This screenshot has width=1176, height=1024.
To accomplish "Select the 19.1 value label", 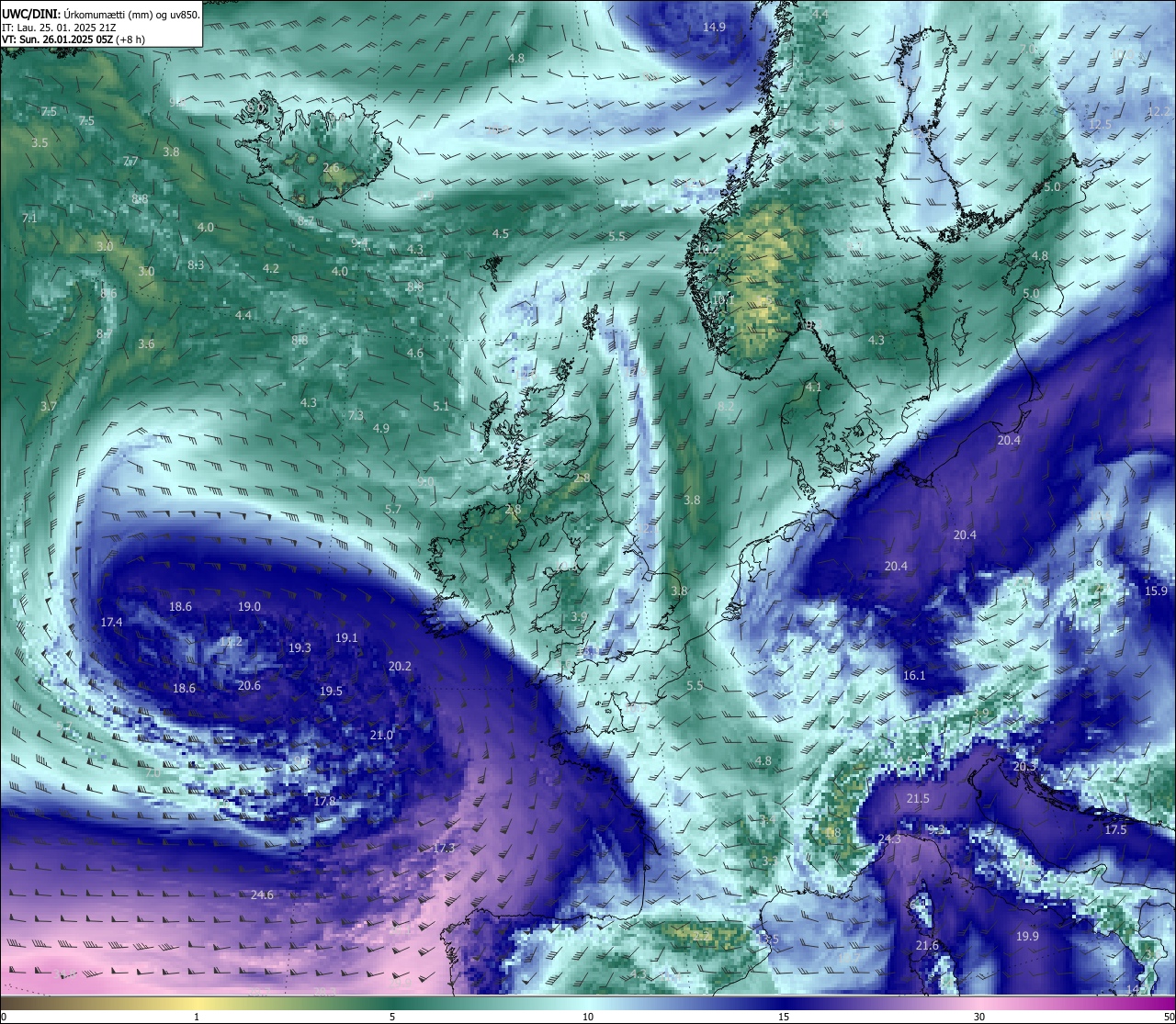I will pyautogui.click(x=346, y=637).
